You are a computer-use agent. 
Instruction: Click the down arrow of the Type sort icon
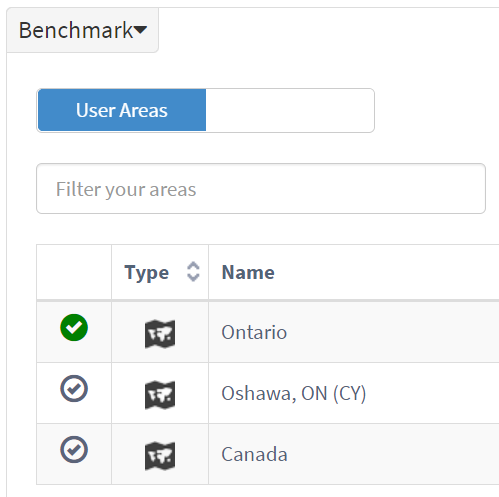pos(193,277)
